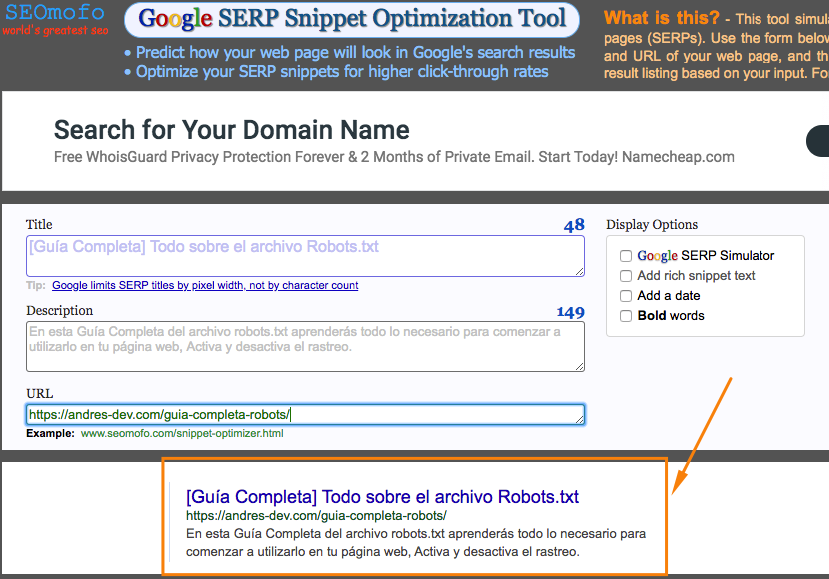This screenshot has height=579, width=829.
Task: Click the Namecheap.com ad description text
Action: point(394,157)
